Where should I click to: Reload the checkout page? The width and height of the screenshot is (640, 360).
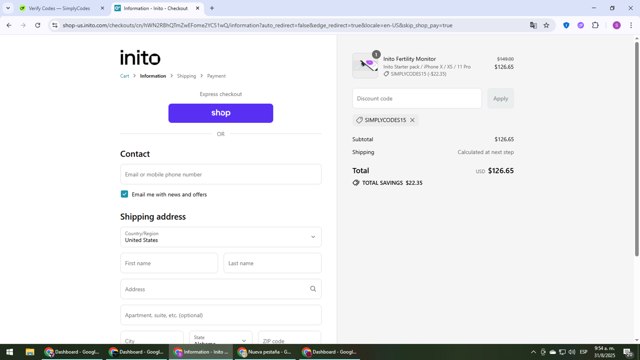[38, 25]
